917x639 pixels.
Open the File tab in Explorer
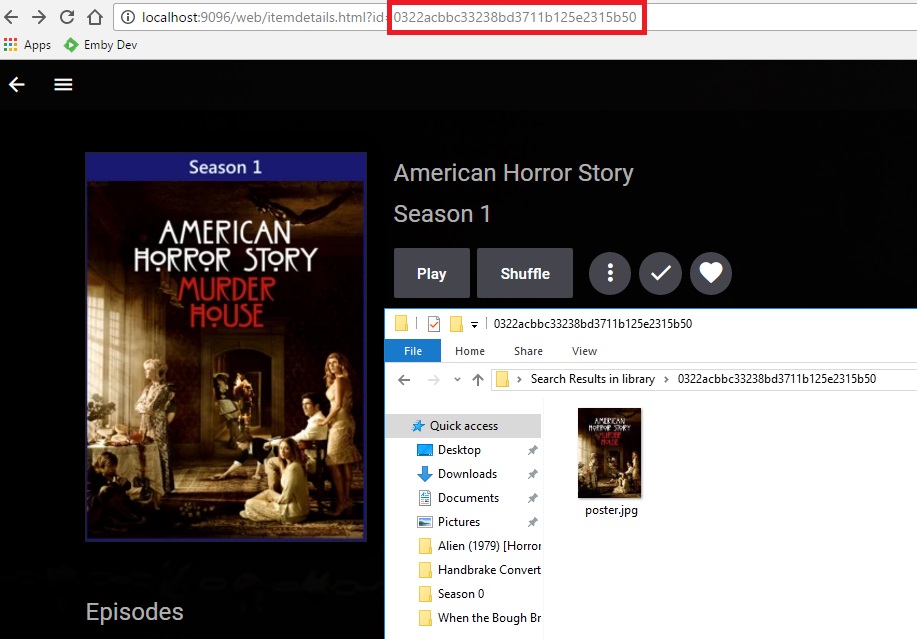coord(413,351)
